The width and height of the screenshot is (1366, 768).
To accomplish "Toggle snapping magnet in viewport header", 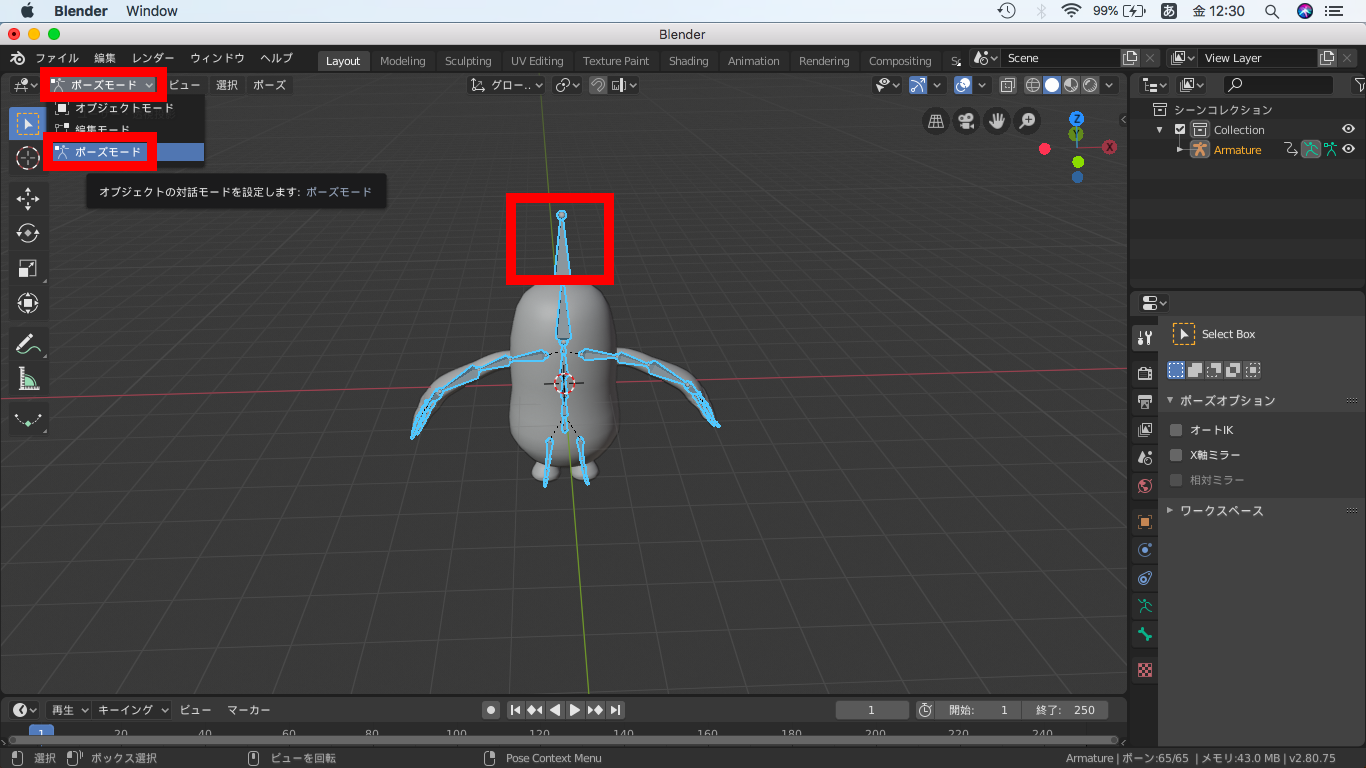I will click(598, 85).
